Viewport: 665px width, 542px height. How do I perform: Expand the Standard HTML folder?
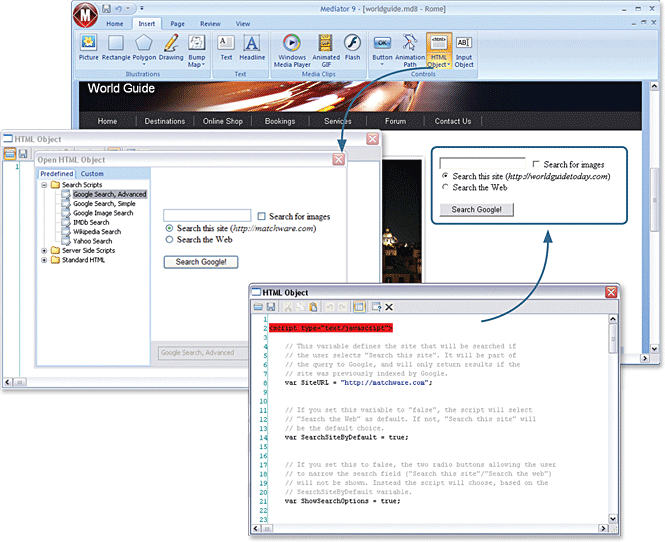coord(44,260)
